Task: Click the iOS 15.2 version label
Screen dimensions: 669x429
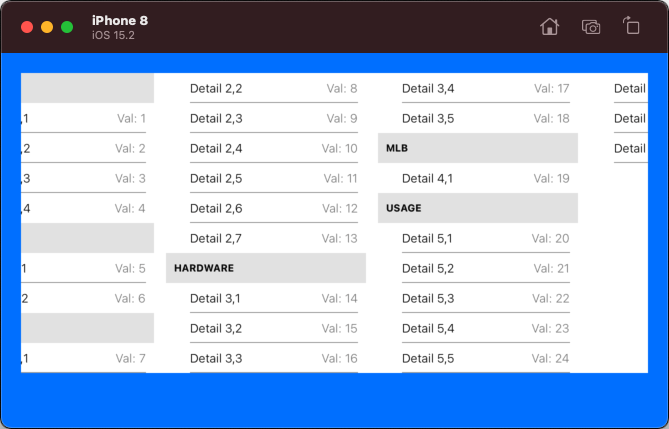Action: pyautogui.click(x=113, y=35)
